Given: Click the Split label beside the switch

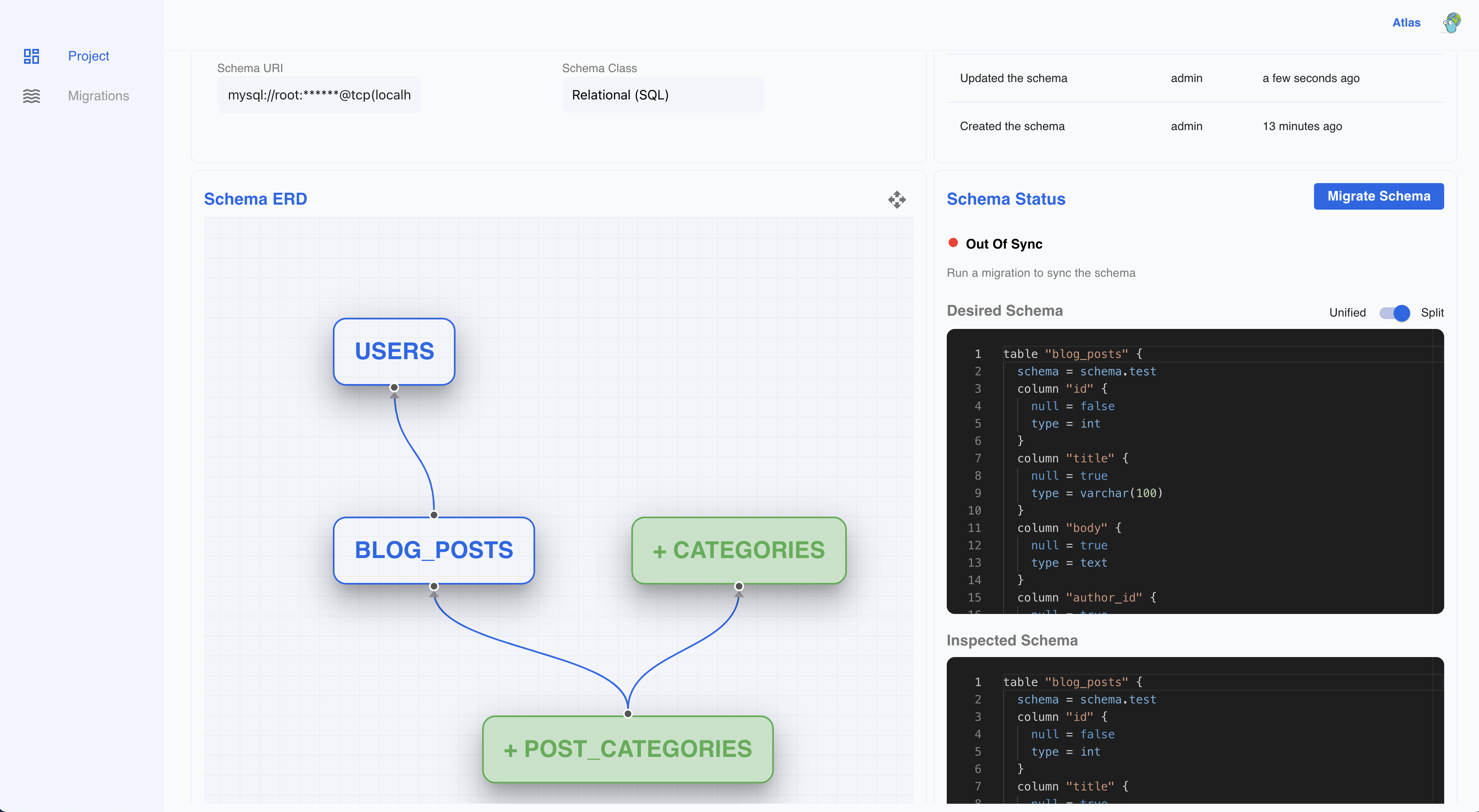Looking at the screenshot, I should (1432, 313).
